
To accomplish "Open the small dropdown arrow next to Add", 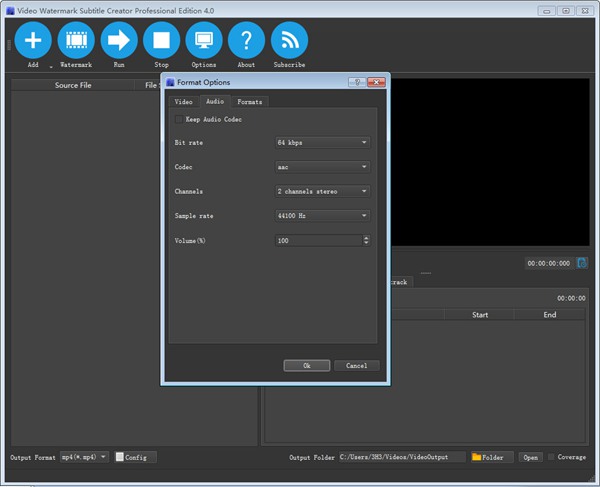I will [51, 67].
